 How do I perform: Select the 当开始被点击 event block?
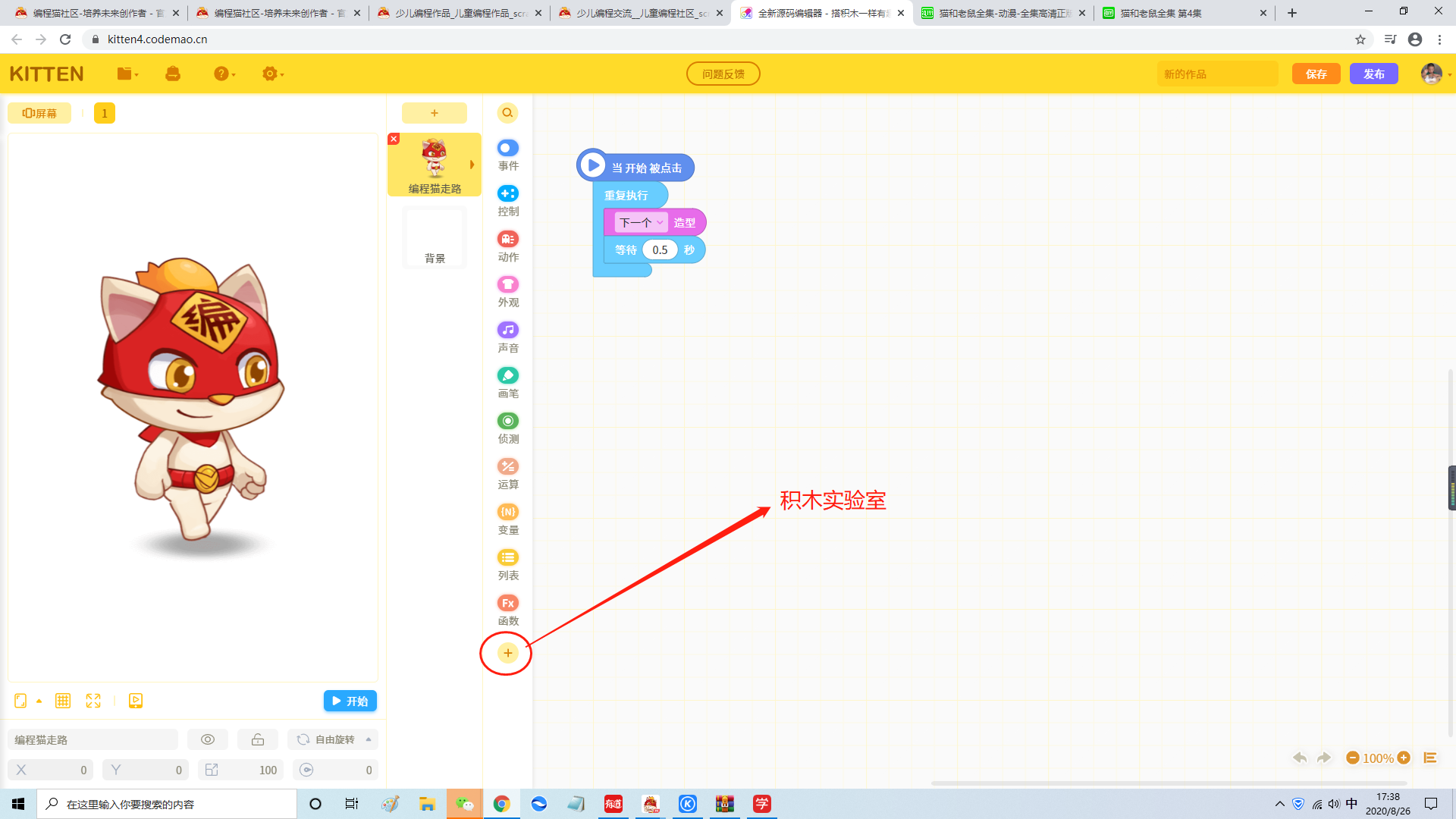click(635, 167)
